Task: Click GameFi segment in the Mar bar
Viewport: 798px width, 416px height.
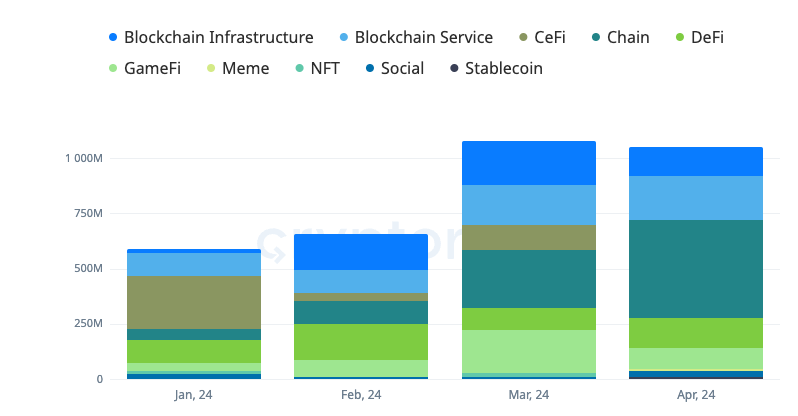Action: [x=528, y=351]
